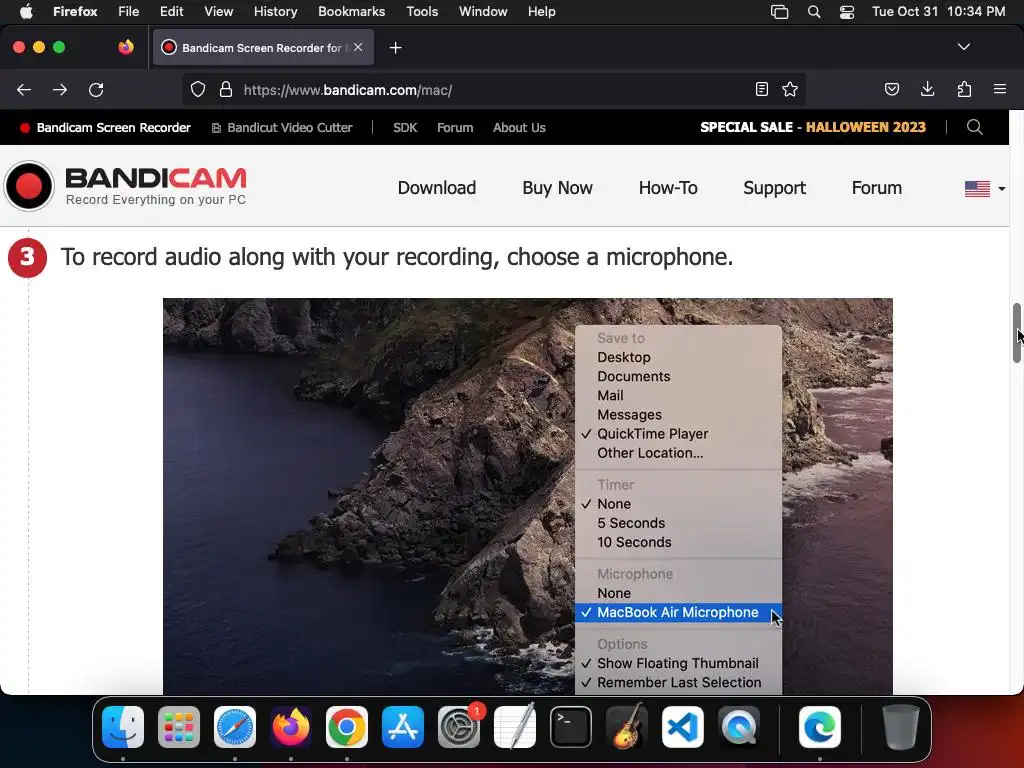Open the Apple menu

tap(26, 11)
